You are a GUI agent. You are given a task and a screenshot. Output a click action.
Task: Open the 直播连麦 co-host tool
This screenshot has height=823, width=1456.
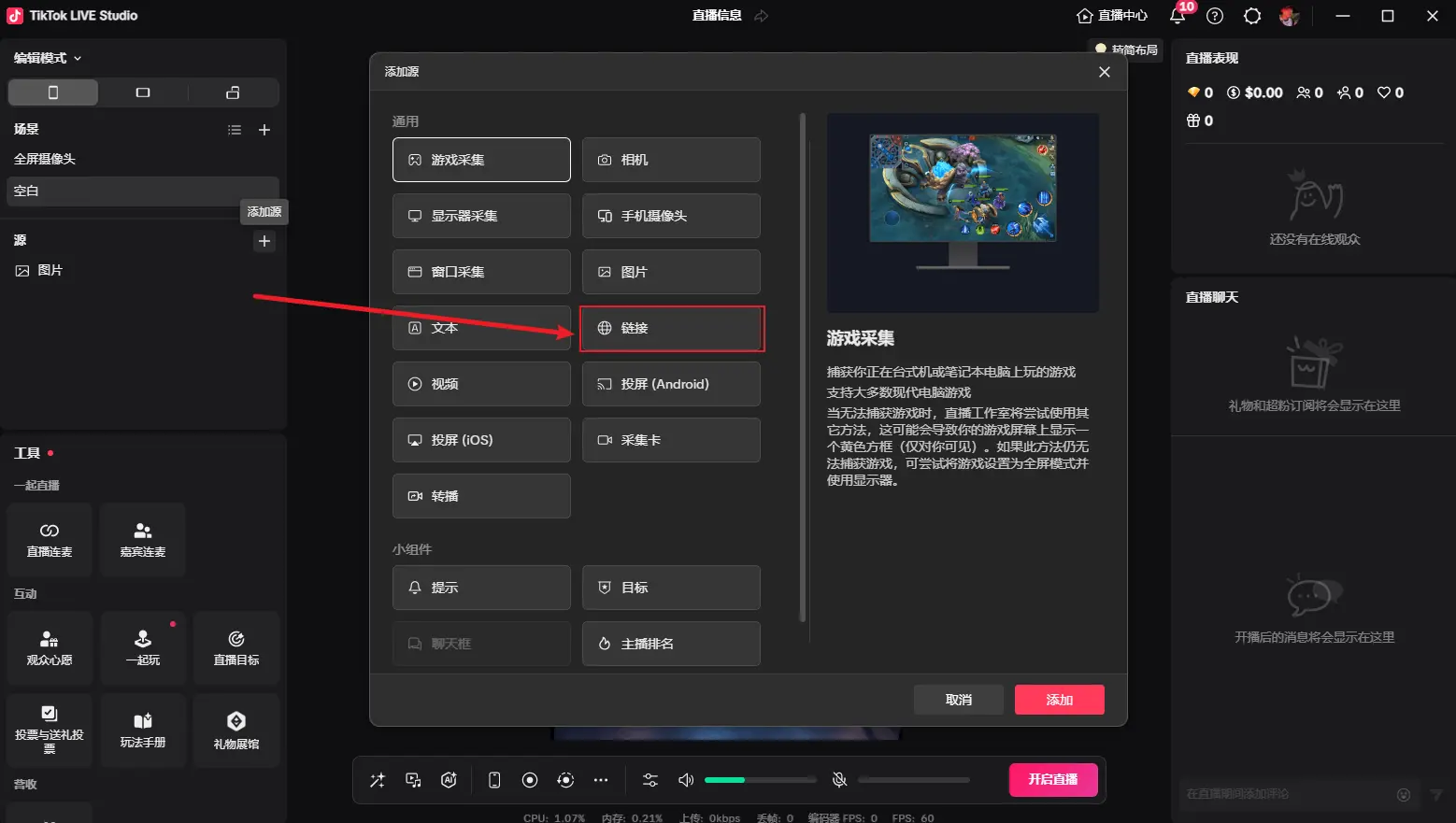pyautogui.click(x=50, y=540)
